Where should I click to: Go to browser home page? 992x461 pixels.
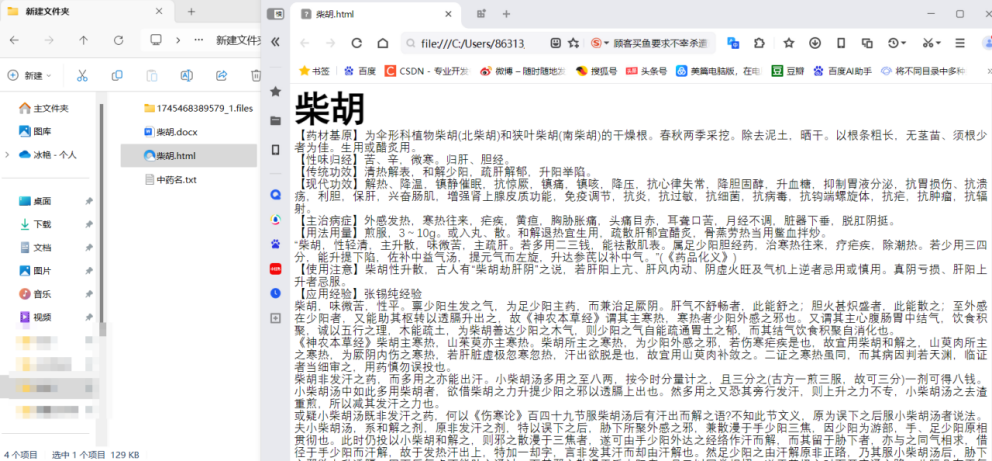click(382, 43)
